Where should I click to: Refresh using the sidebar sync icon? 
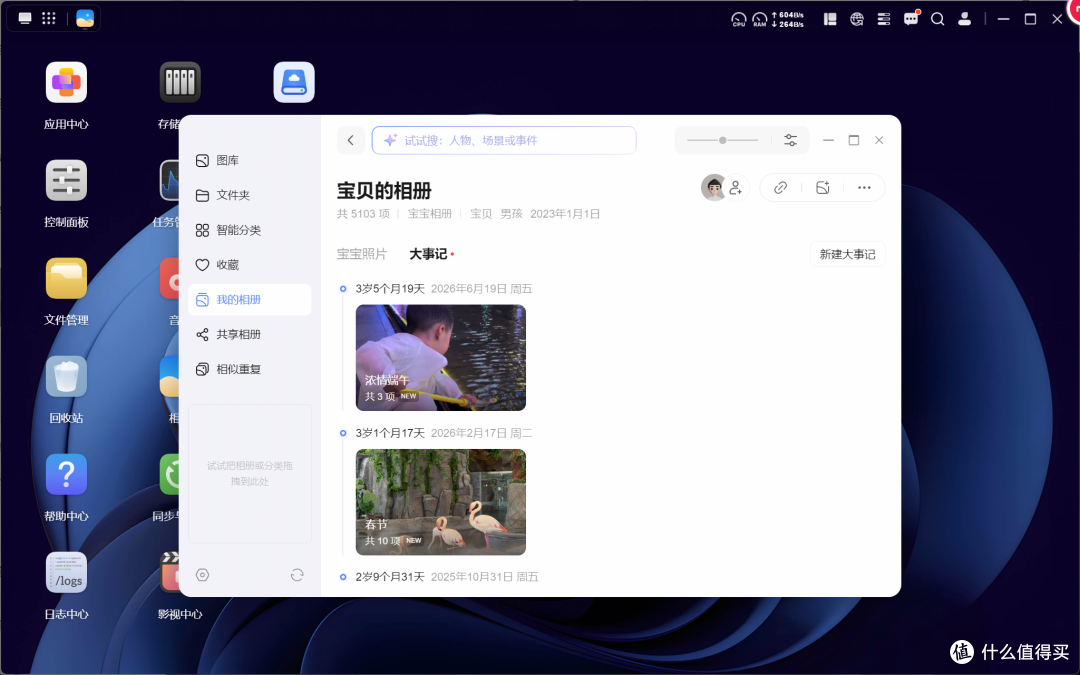[x=297, y=575]
